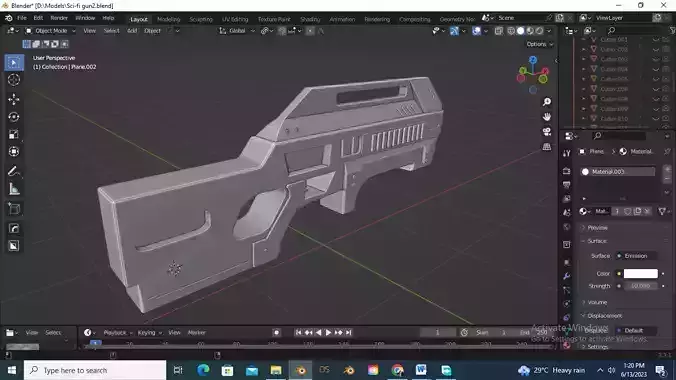Toggle X-ray mode
Image resolution: width=676 pixels, height=380 pixels.
click(498, 31)
